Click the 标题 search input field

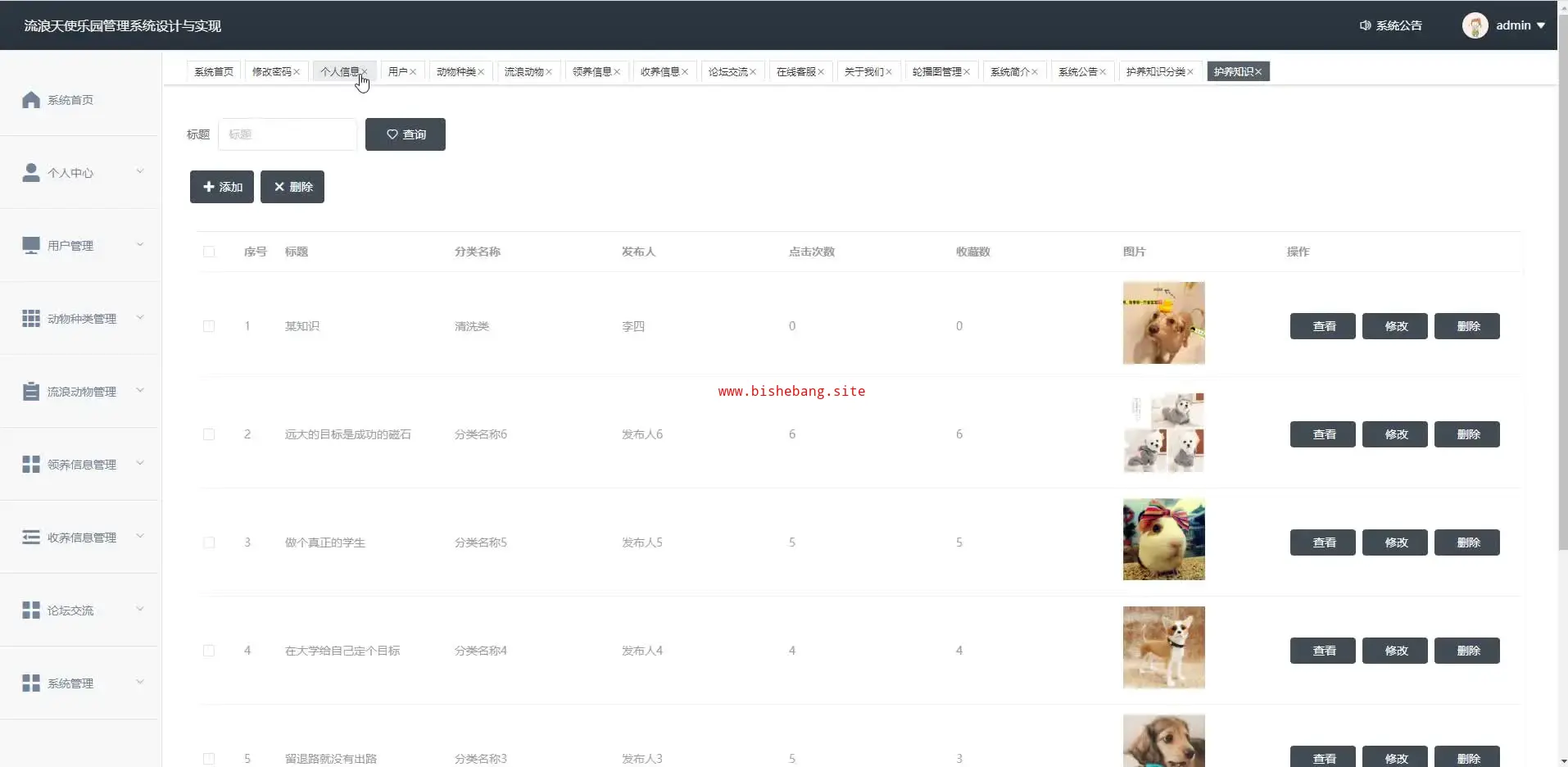pyautogui.click(x=288, y=134)
